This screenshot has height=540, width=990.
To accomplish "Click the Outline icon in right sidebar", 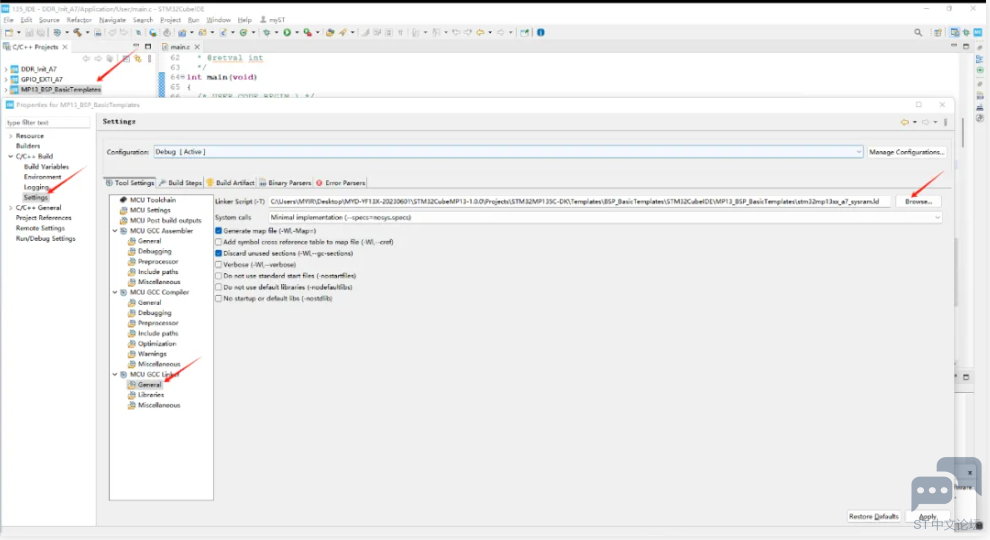I will (979, 59).
